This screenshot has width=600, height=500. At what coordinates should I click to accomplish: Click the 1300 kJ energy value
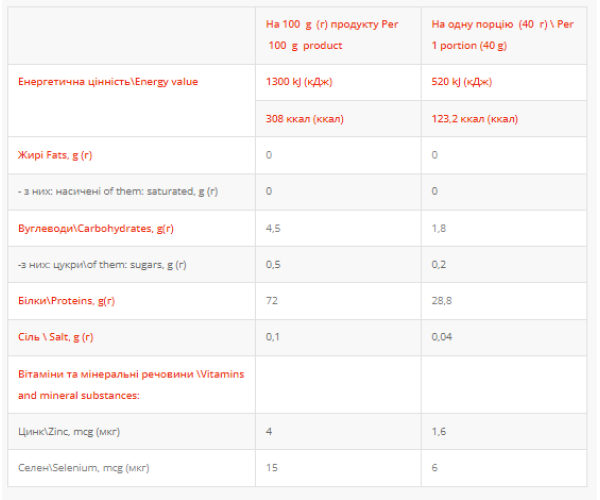coord(301,82)
